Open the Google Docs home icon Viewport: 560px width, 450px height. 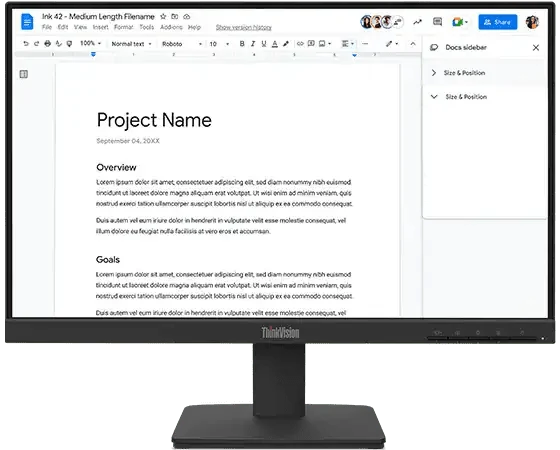coord(27,21)
